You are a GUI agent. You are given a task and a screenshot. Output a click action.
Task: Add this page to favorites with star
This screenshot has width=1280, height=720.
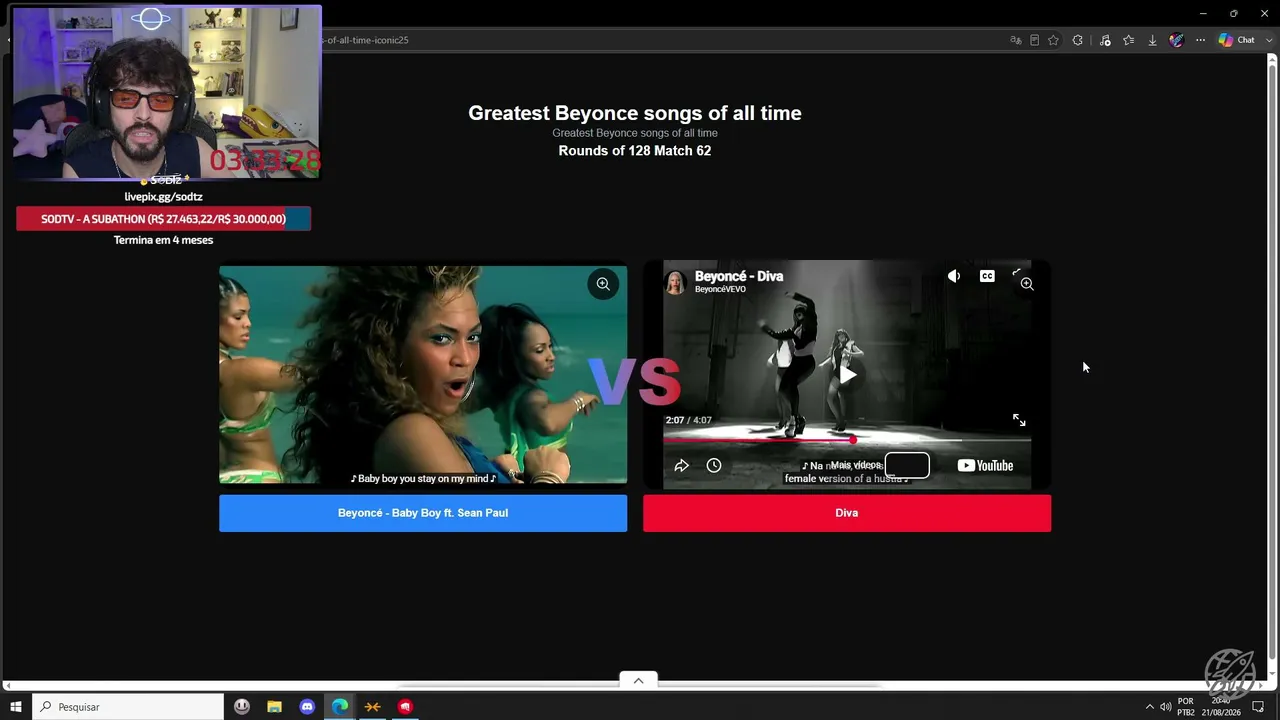[1053, 40]
